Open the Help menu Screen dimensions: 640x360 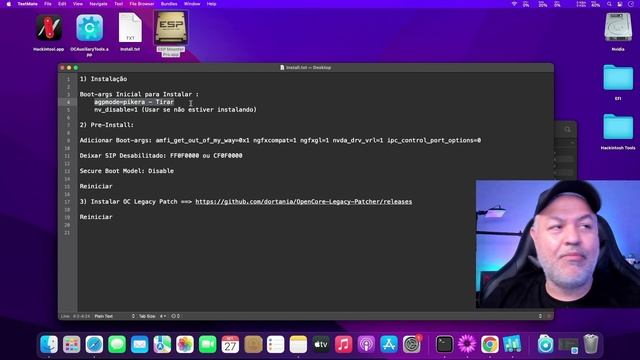211,4
